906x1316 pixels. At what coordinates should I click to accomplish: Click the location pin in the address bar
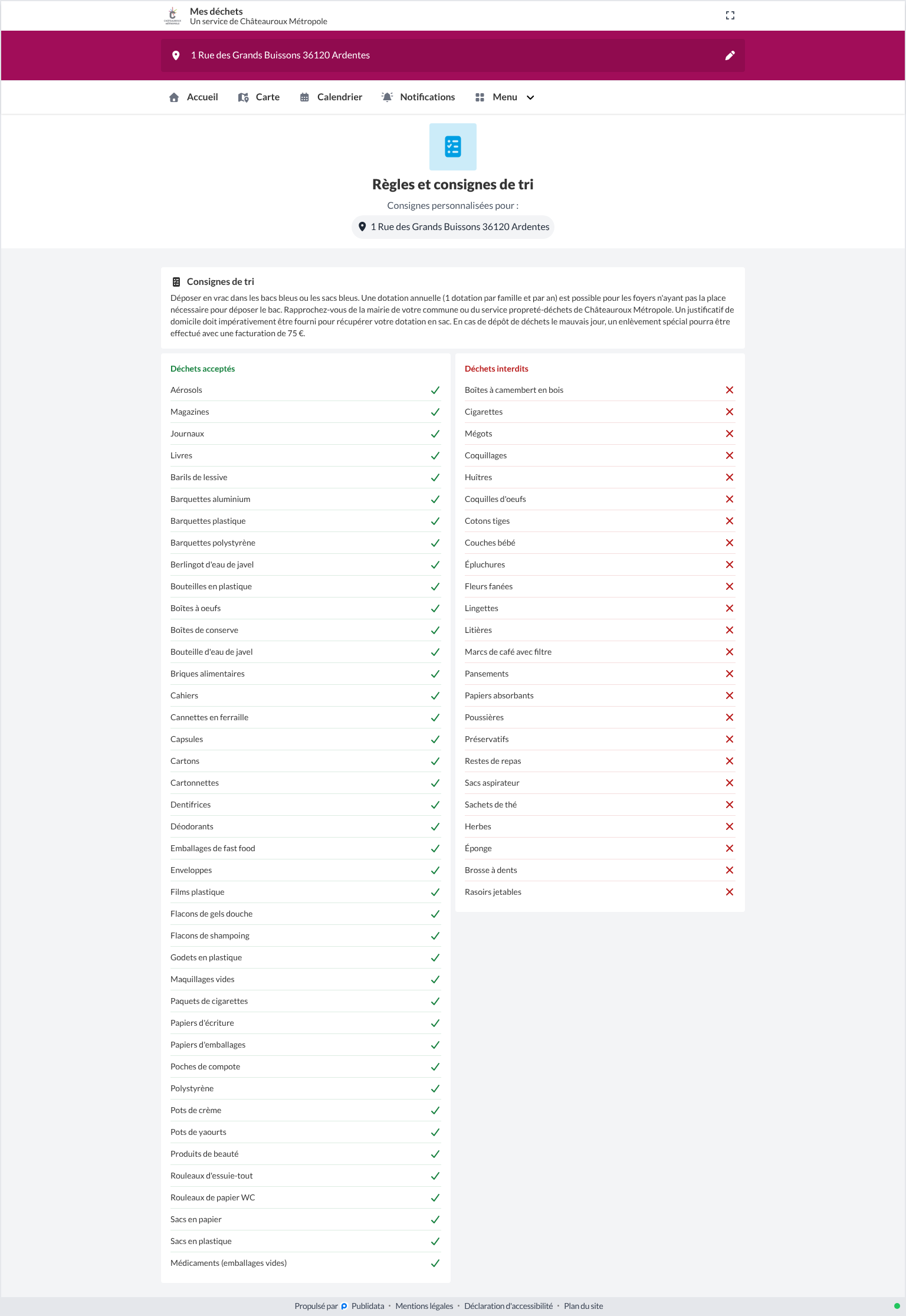[x=176, y=55]
